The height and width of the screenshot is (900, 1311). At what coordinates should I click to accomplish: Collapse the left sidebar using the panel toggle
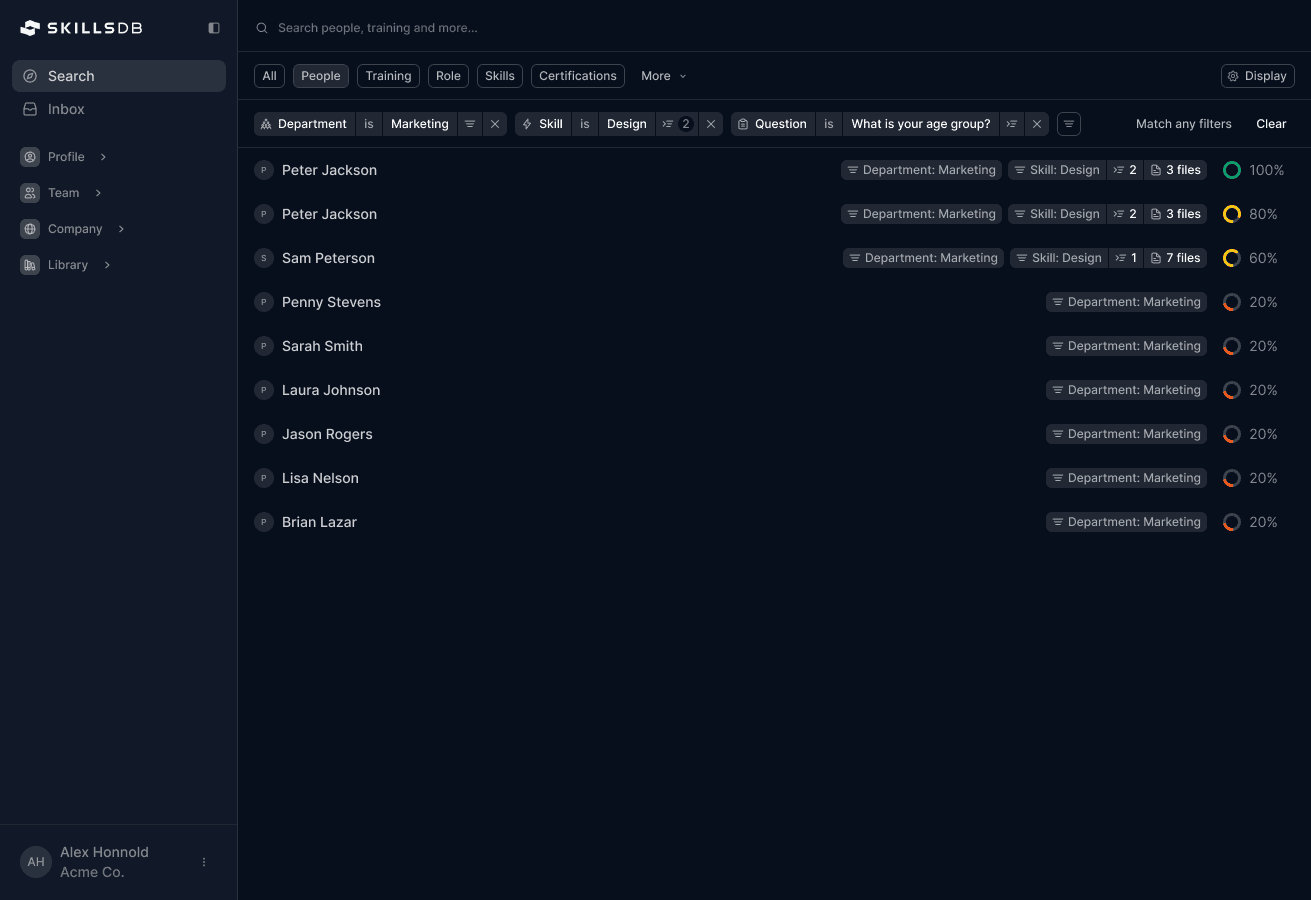point(213,27)
